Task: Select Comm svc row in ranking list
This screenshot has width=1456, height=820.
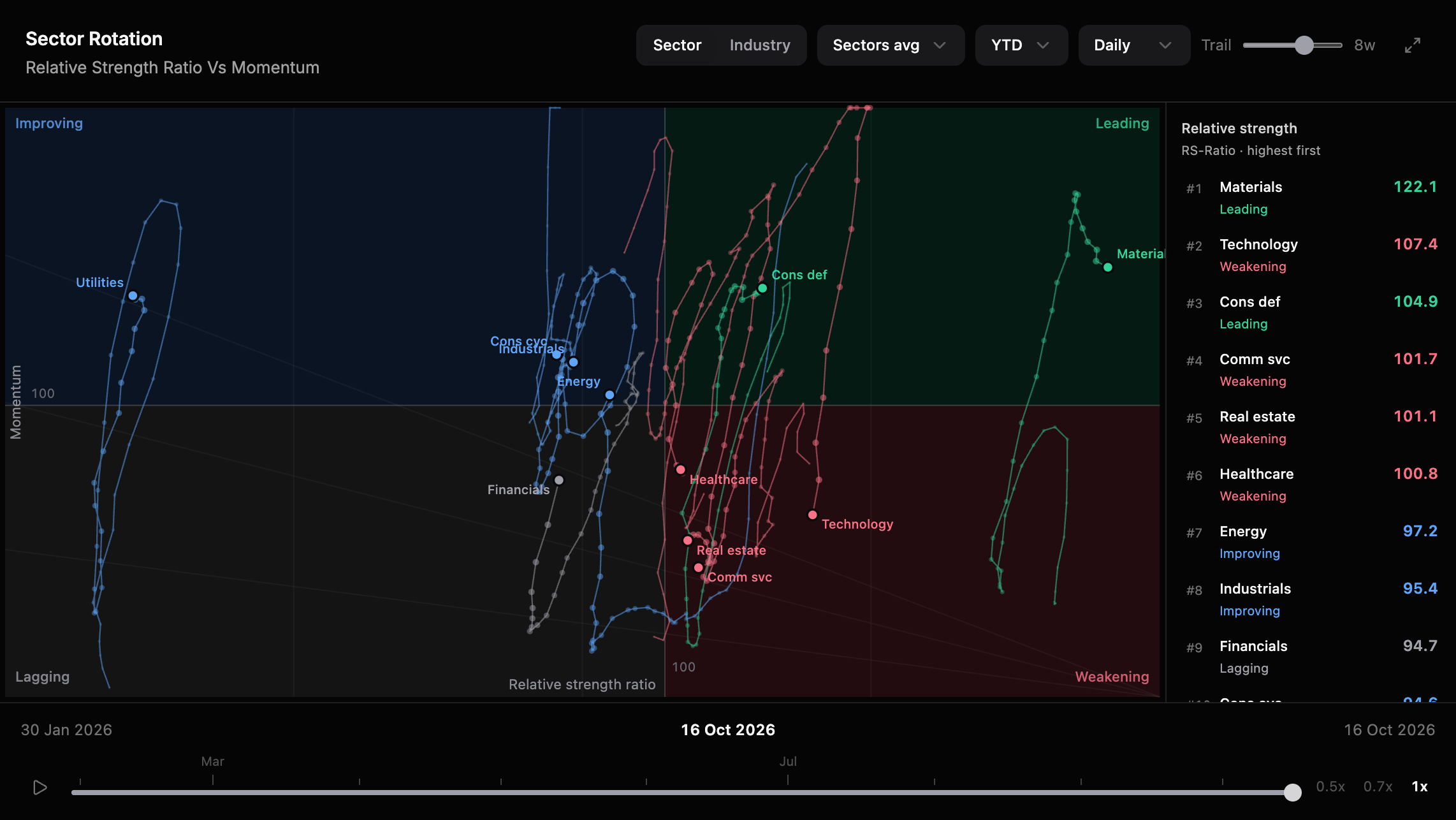Action: tap(1311, 370)
